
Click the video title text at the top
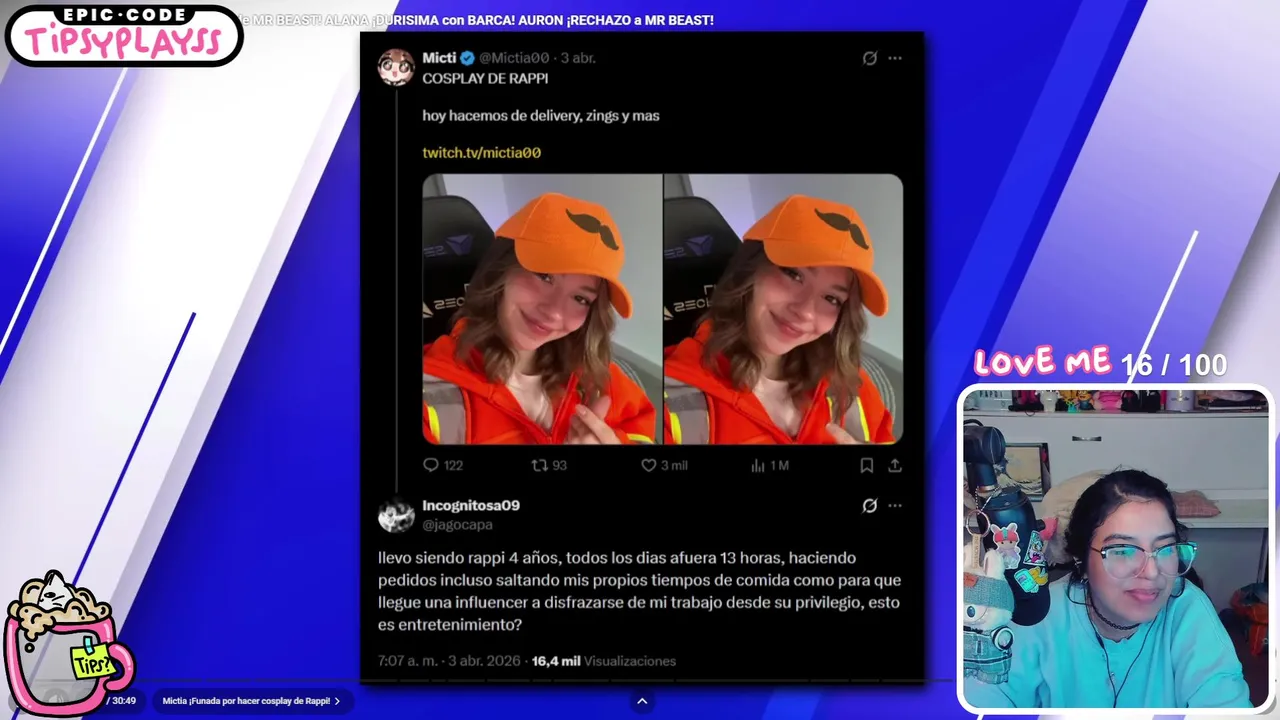(x=476, y=20)
